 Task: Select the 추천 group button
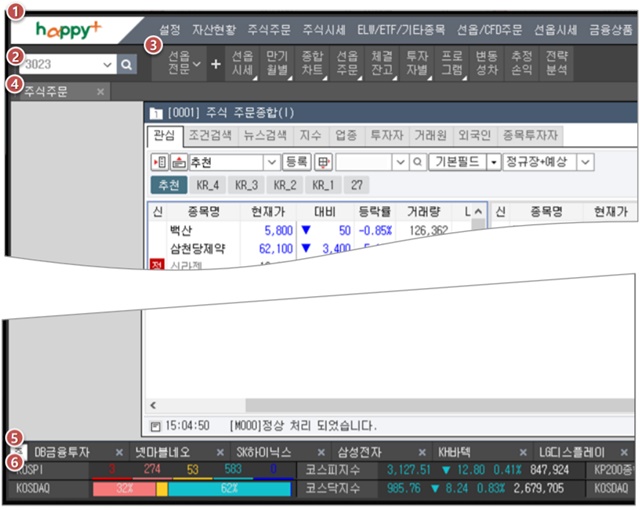tap(169, 185)
